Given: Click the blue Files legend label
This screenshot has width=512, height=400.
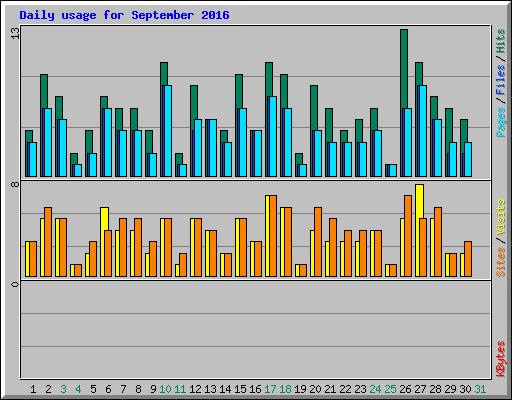Looking at the screenshot, I should 501,80.
